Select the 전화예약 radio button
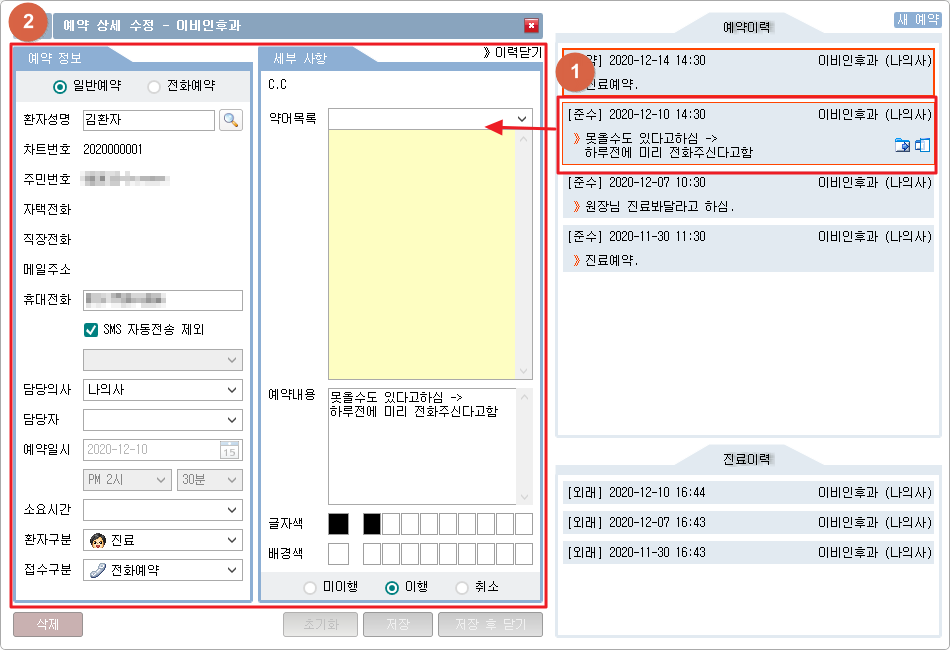 [x=154, y=87]
